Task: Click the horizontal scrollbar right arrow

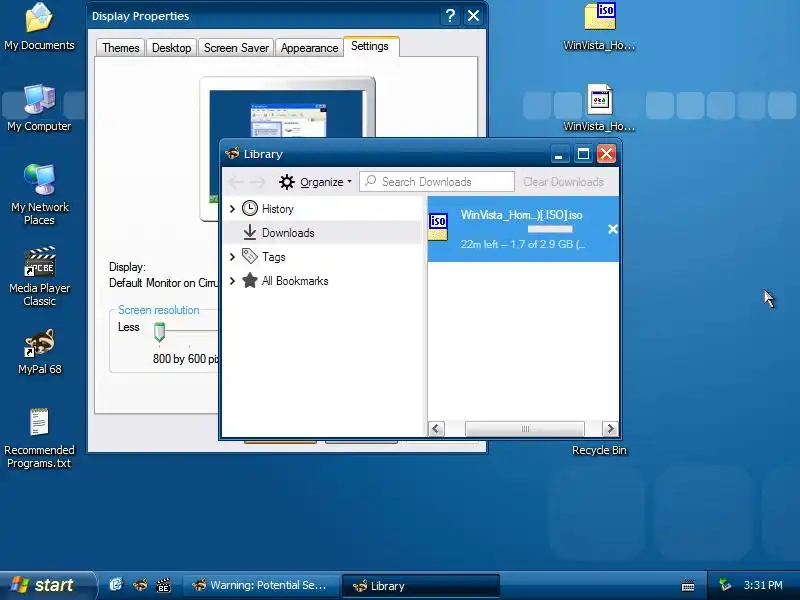Action: click(x=610, y=429)
